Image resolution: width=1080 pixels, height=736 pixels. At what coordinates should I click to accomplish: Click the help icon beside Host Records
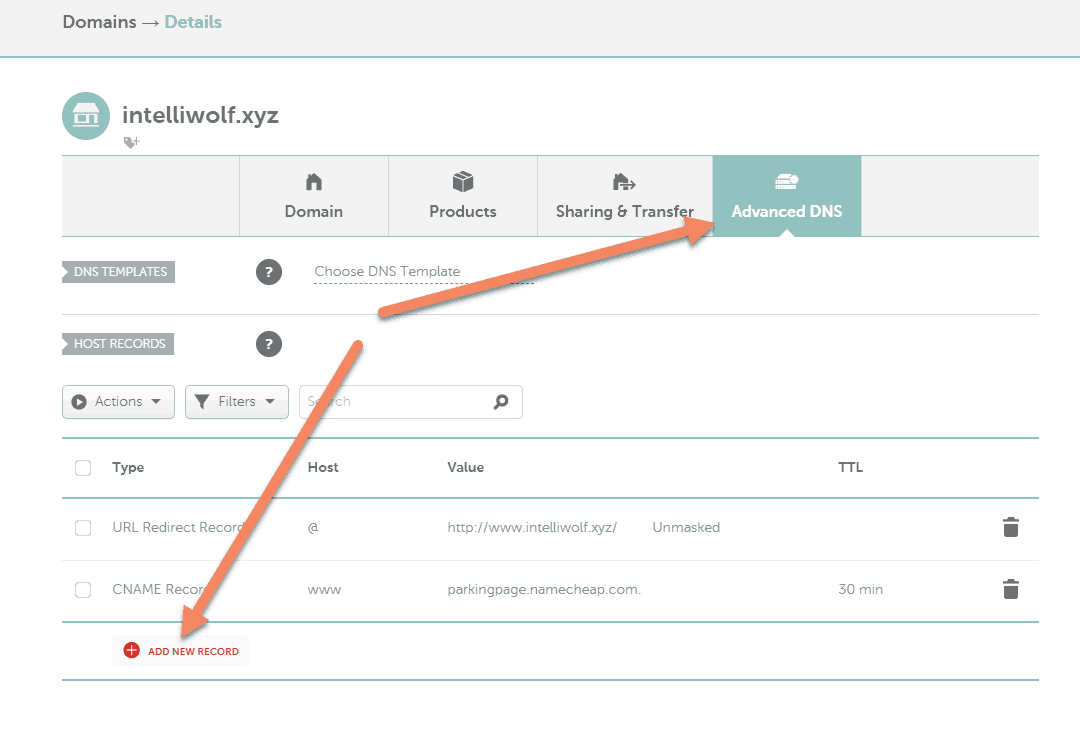click(268, 344)
